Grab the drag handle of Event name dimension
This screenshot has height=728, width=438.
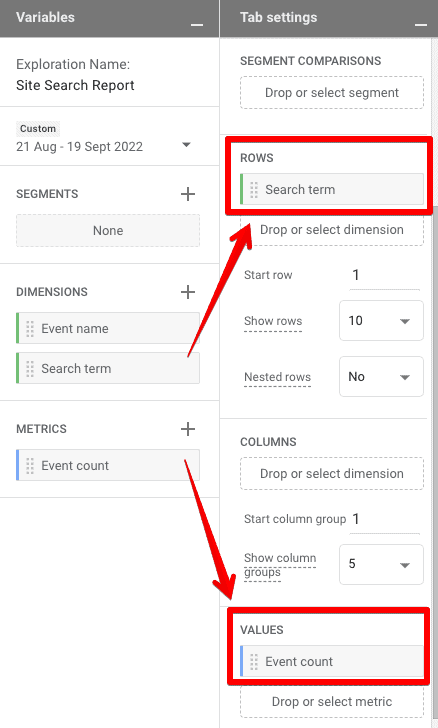(30, 329)
